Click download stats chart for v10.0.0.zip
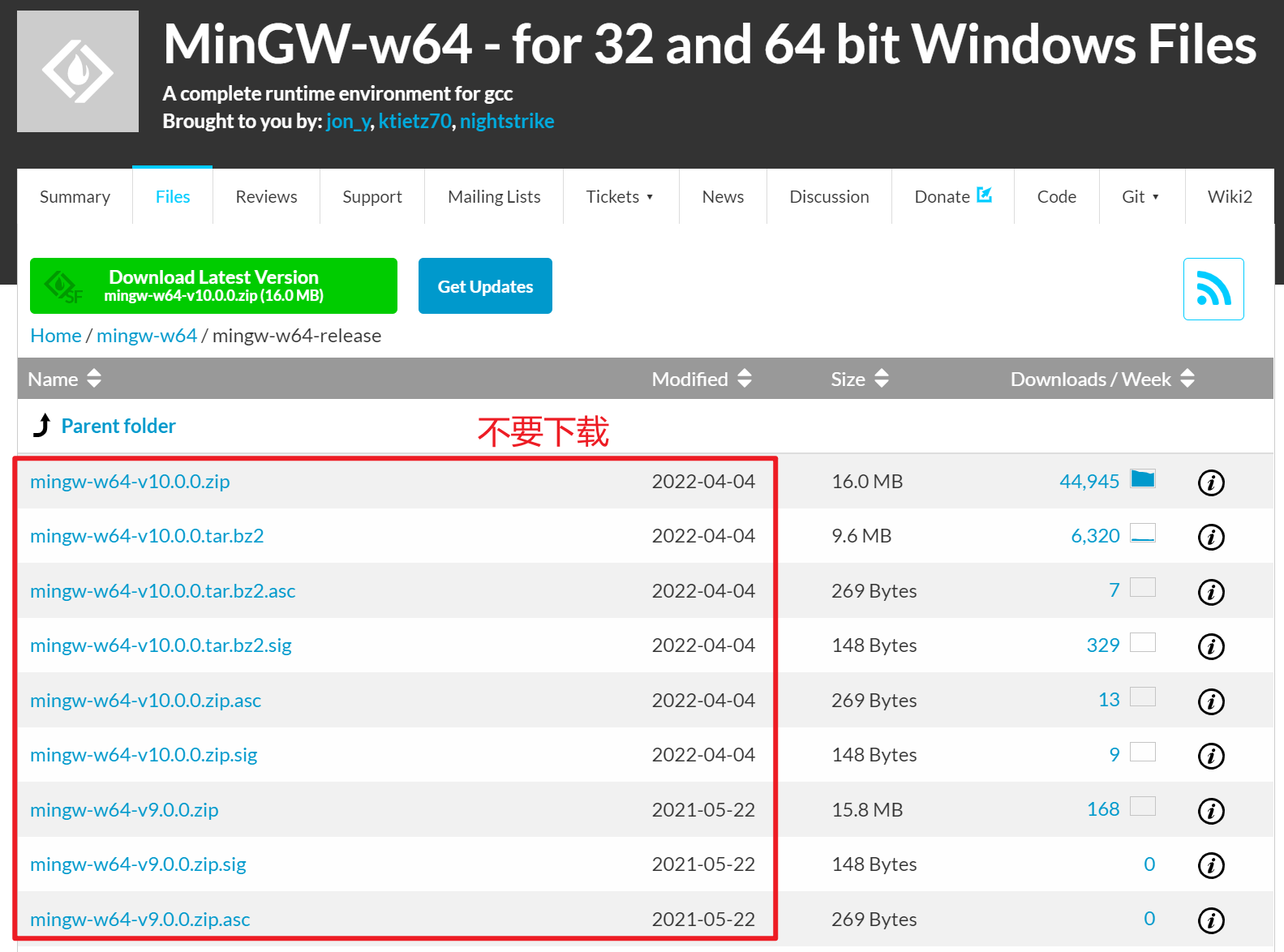Image resolution: width=1284 pixels, height=952 pixels. point(1143,478)
